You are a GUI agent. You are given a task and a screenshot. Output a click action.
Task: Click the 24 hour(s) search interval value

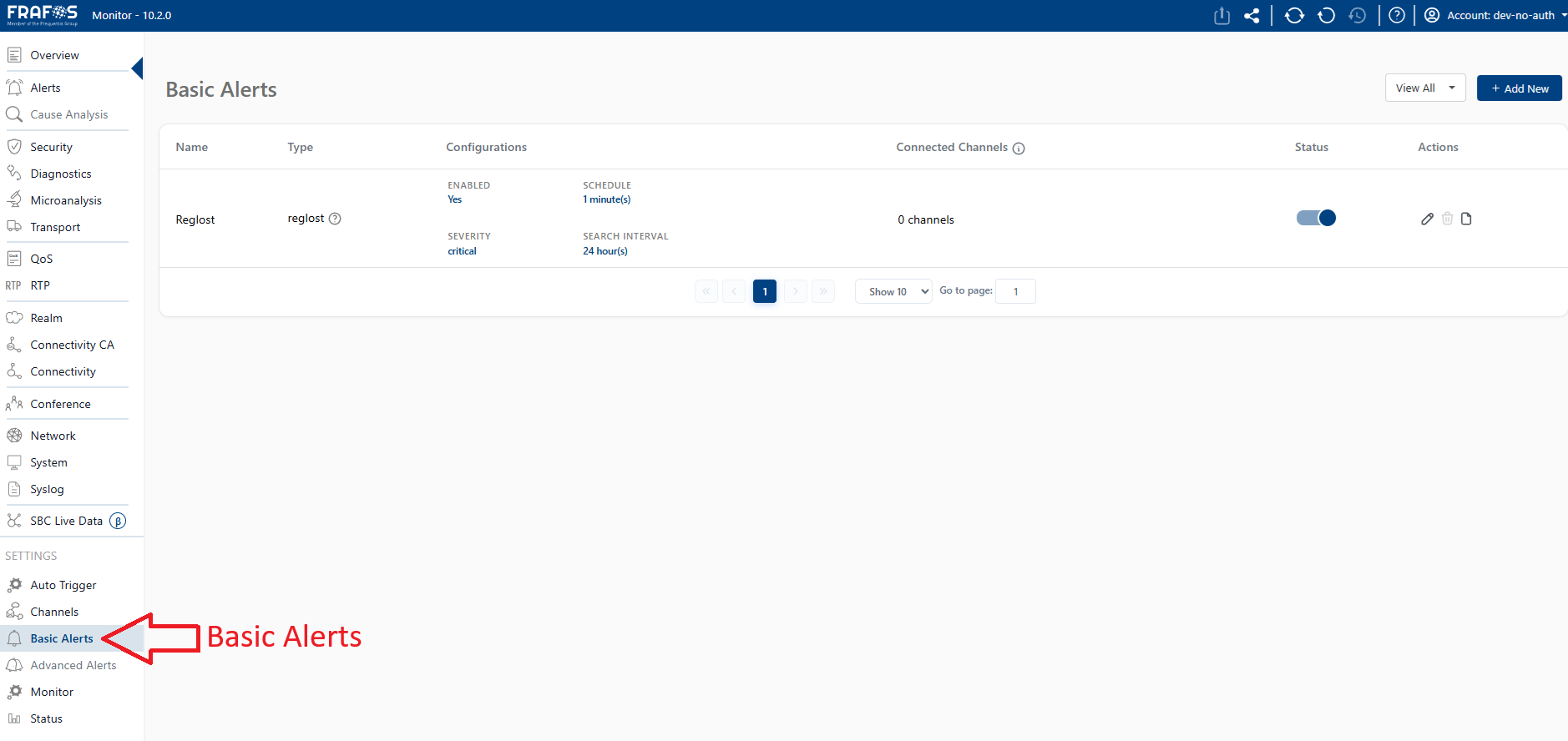pos(605,251)
